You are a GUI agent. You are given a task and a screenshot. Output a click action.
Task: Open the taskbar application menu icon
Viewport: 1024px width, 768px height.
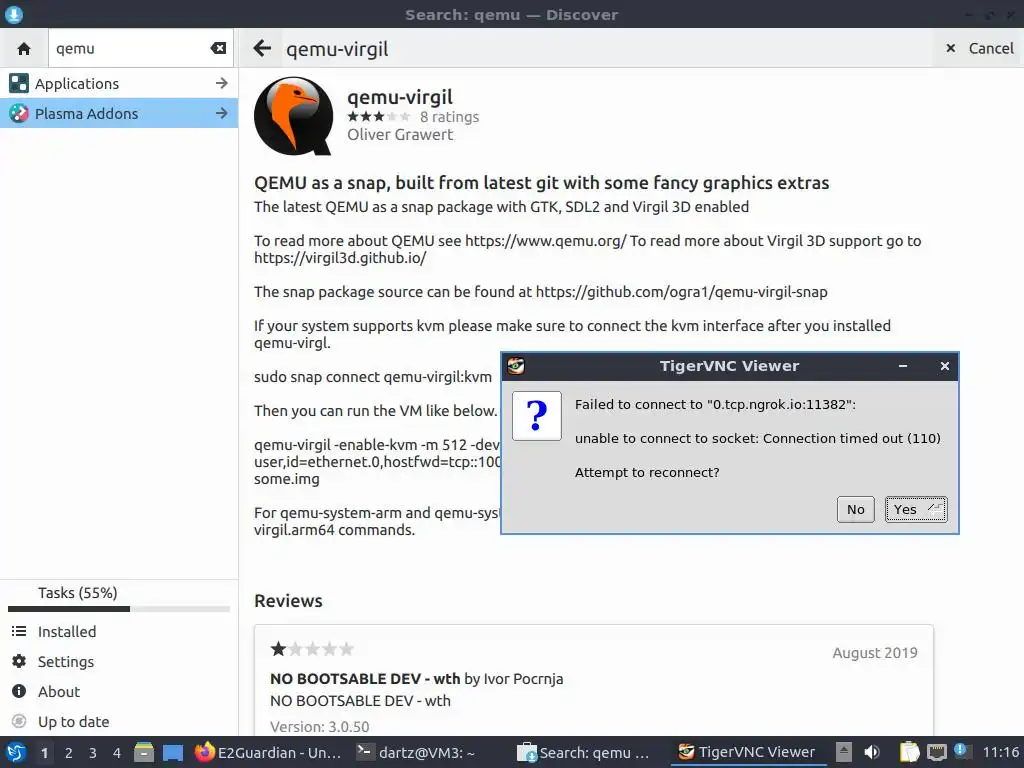click(x=16, y=752)
